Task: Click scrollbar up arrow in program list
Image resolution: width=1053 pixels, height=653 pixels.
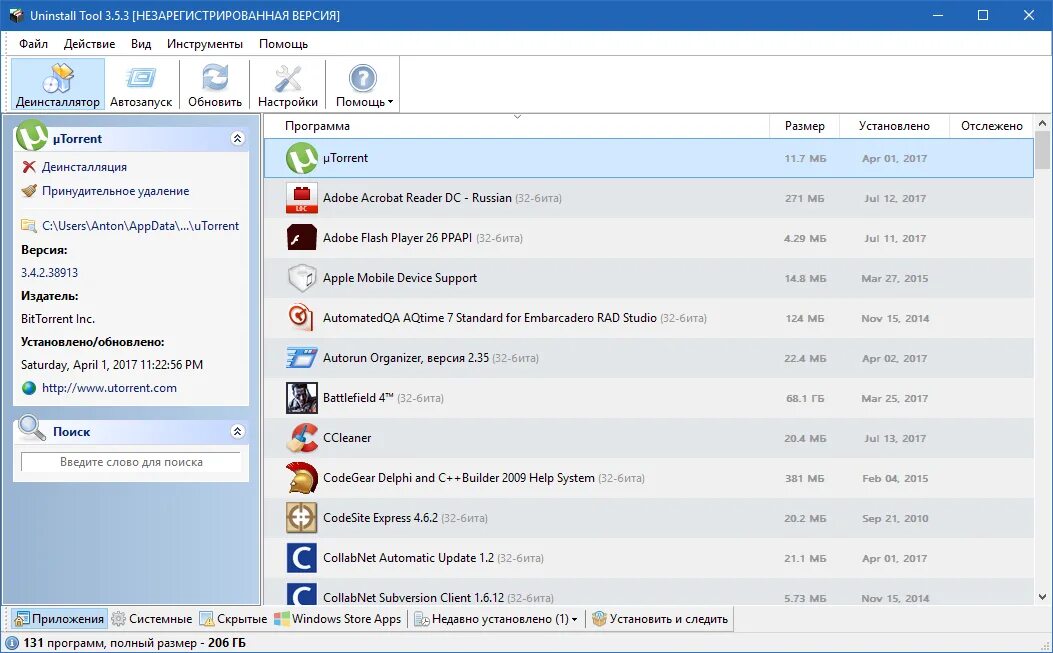Action: click(x=1042, y=124)
